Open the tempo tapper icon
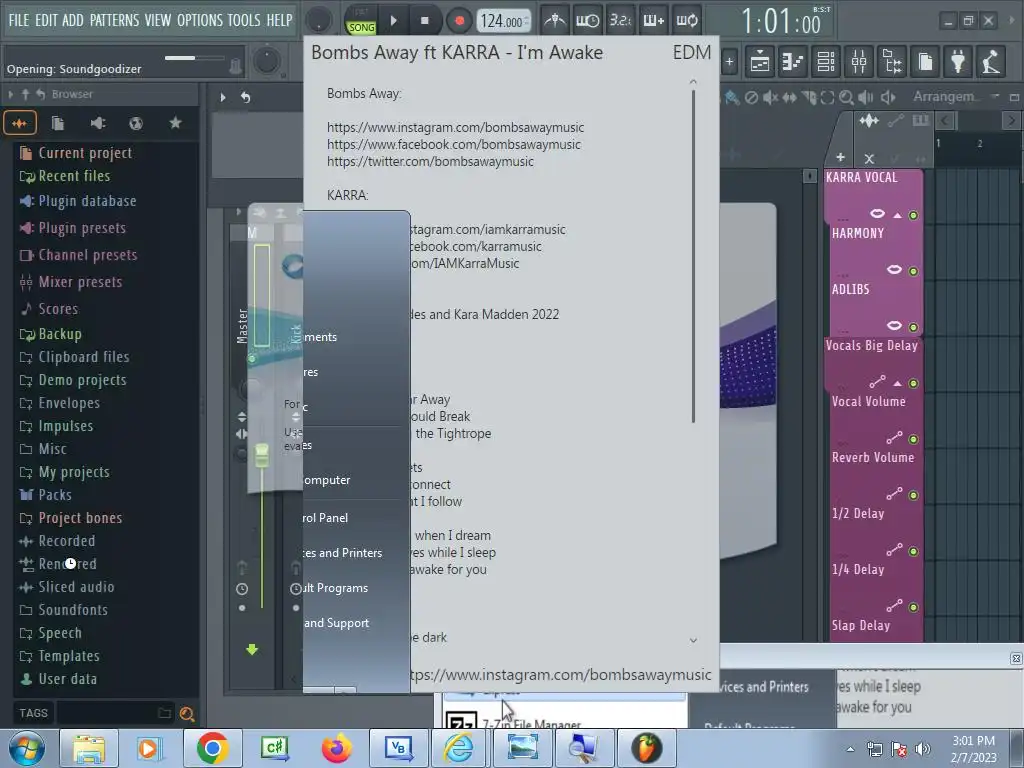 [x=991, y=62]
